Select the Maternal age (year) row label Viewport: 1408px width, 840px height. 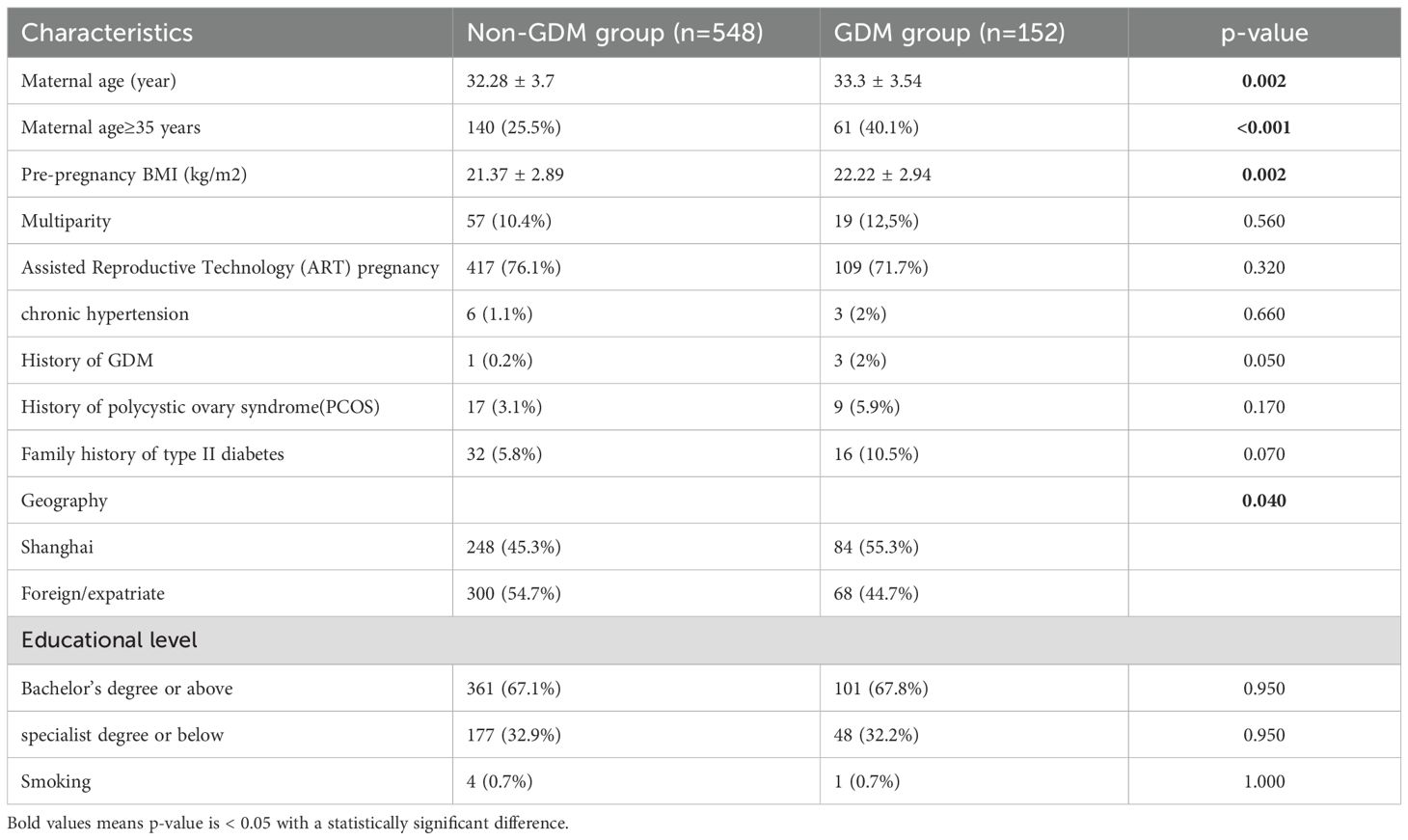click(98, 81)
